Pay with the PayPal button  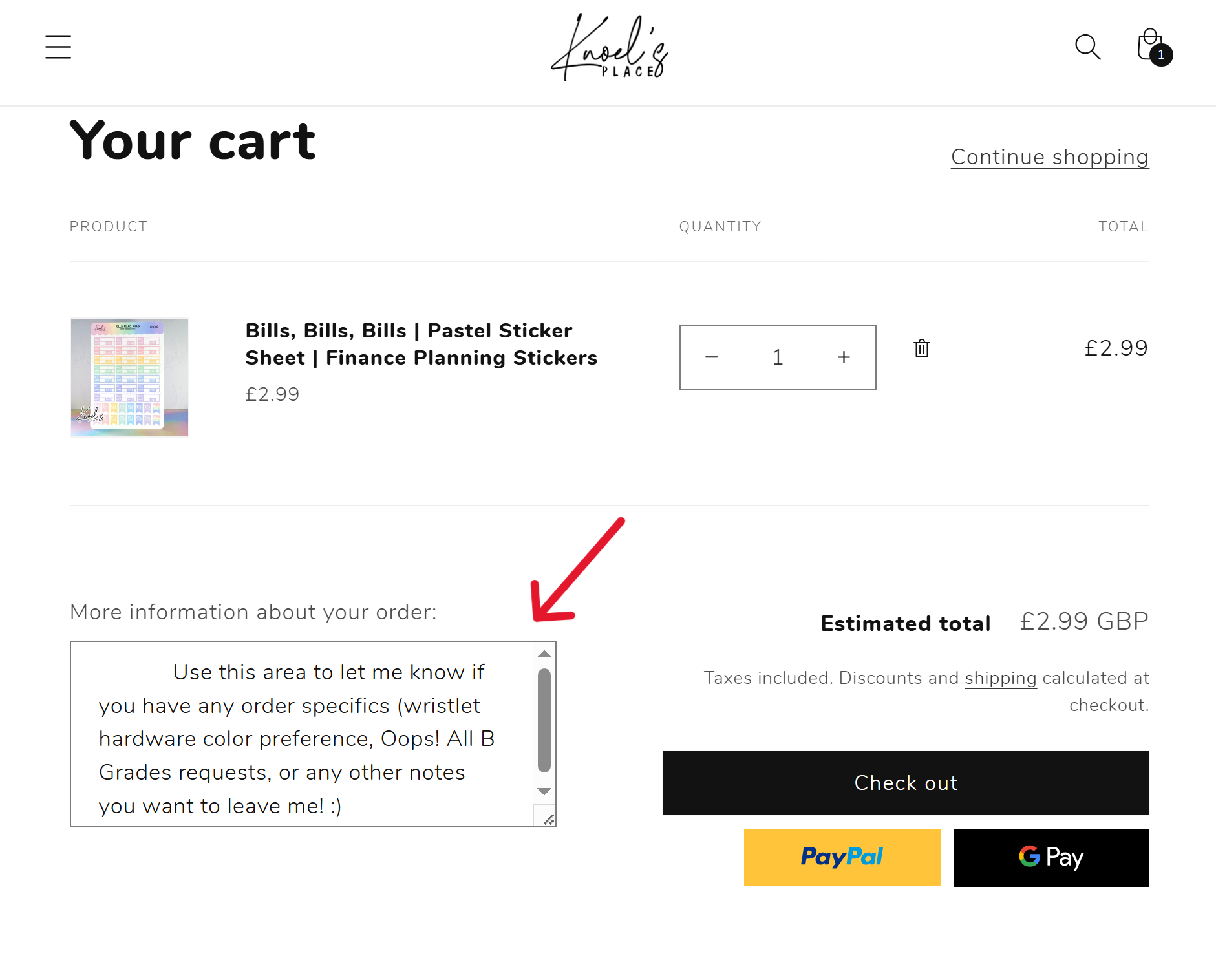point(842,857)
